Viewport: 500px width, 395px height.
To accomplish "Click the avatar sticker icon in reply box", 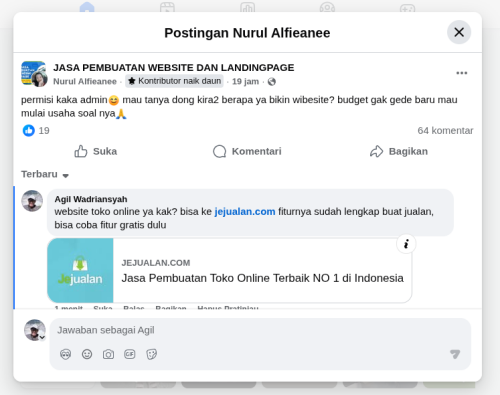I will coord(66,354).
